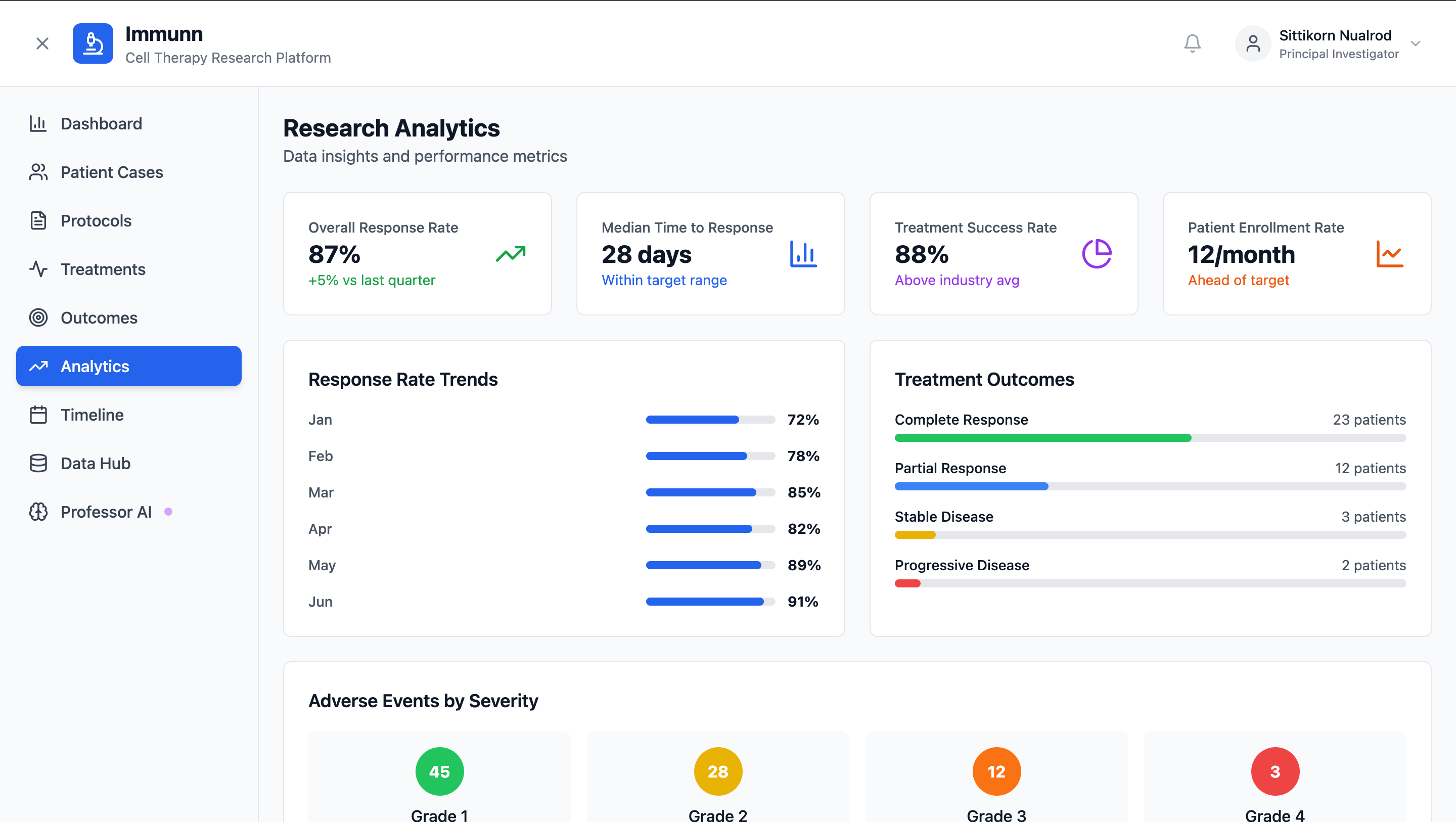Click the Immunn microscope logo

(93, 43)
